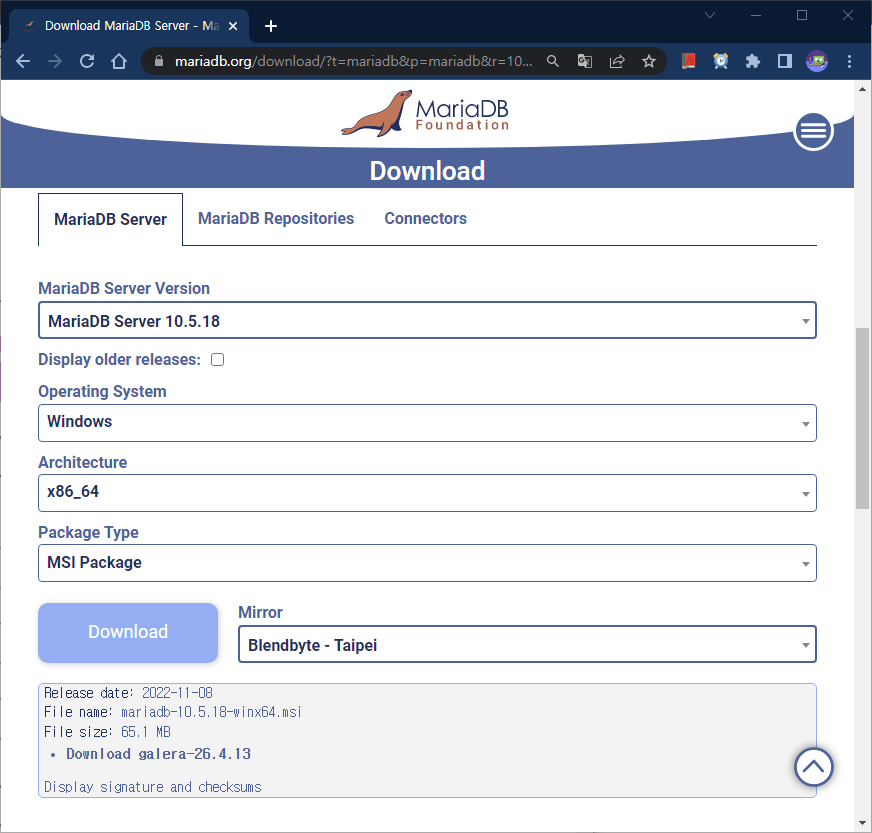Screen dimensions: 872x833
Task: Open the MariaDB Server Version dropdown
Action: pyautogui.click(x=427, y=320)
